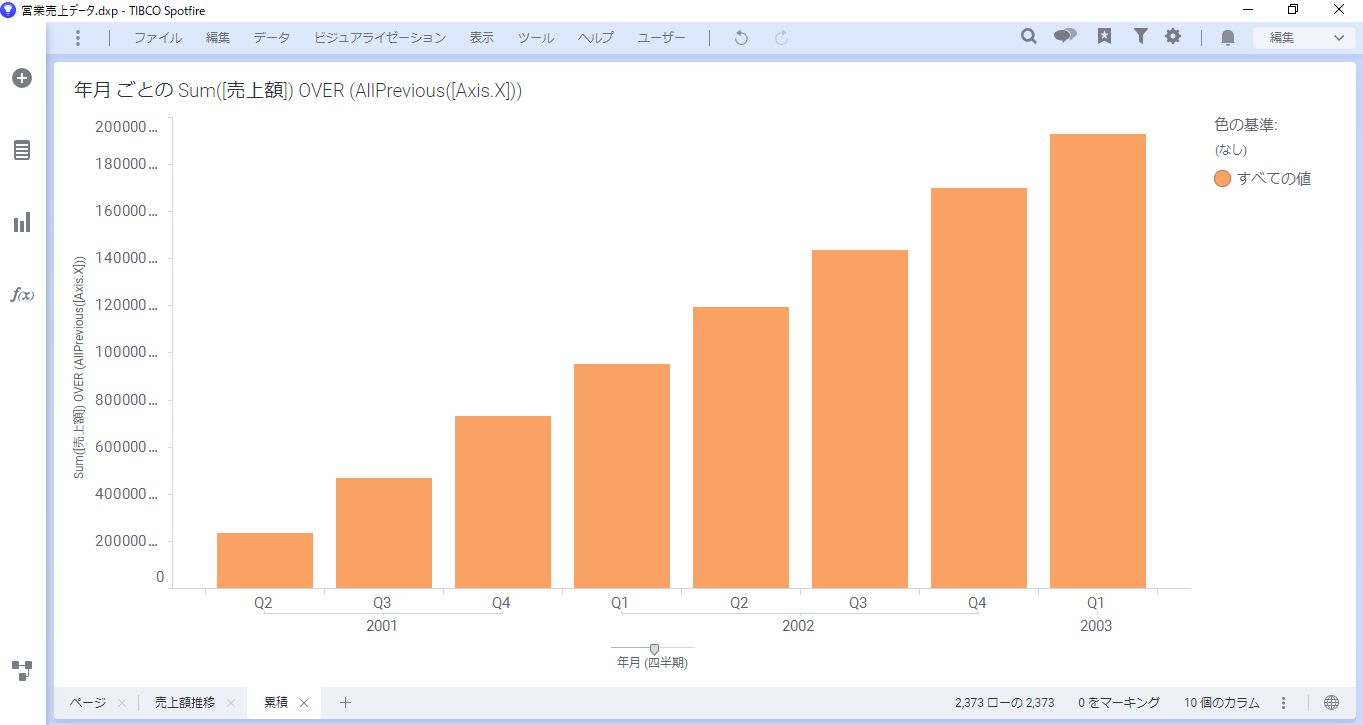1363x725 pixels.
Task: Open the data canvas icon
Action: click(x=22, y=670)
